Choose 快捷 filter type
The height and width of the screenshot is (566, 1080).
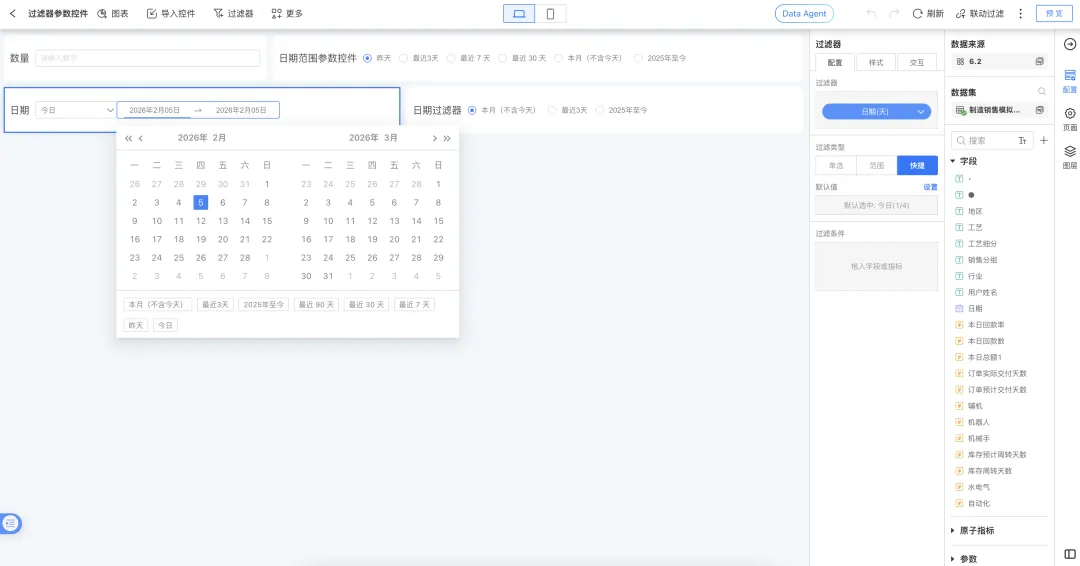(917, 165)
